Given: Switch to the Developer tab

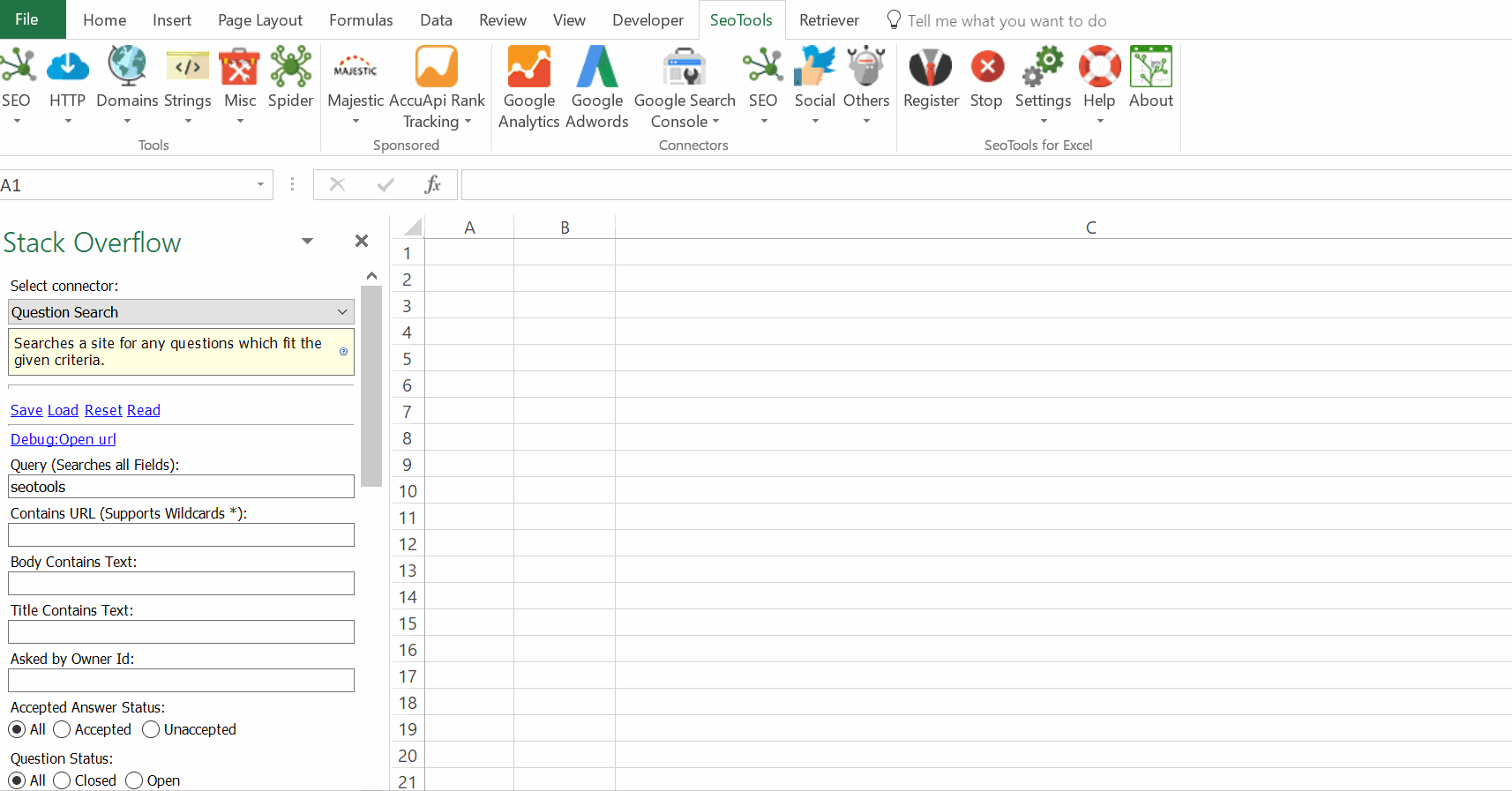Looking at the screenshot, I should pos(647,20).
